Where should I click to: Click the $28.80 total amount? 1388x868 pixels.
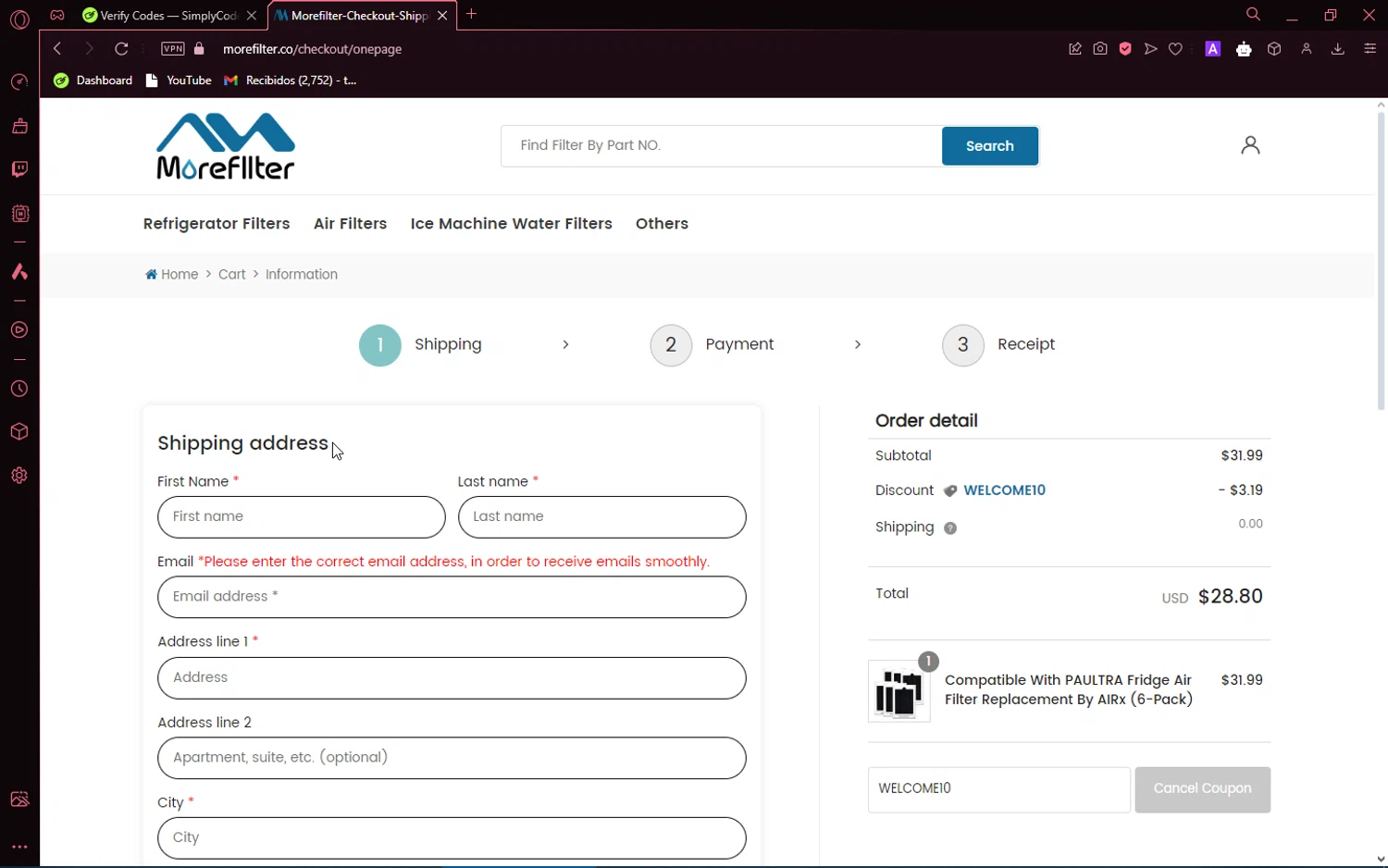pyautogui.click(x=1231, y=597)
